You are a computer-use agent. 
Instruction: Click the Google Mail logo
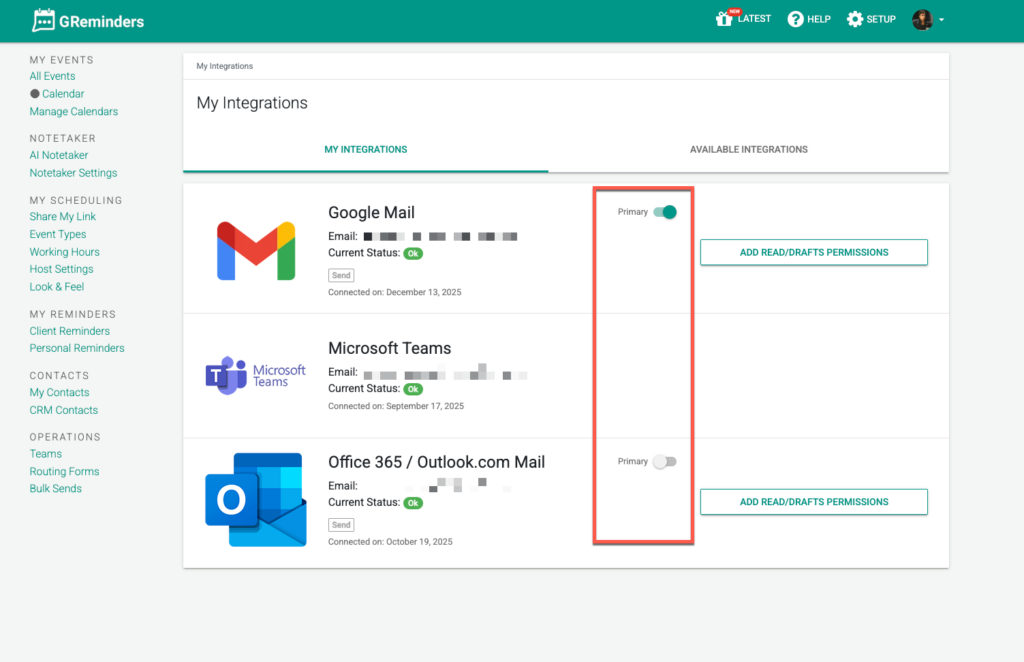(256, 251)
